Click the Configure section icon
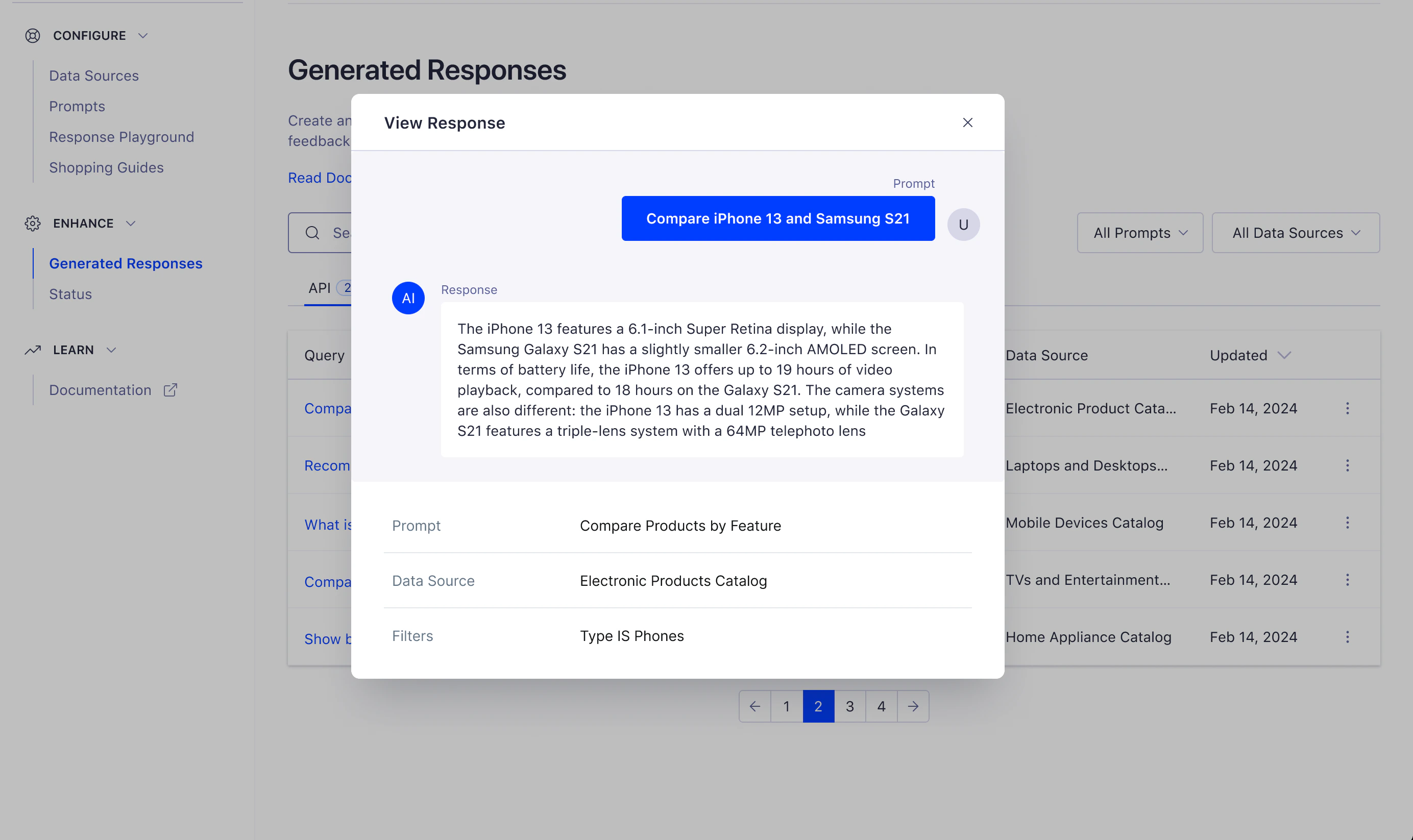This screenshot has height=840, width=1413. (33, 36)
